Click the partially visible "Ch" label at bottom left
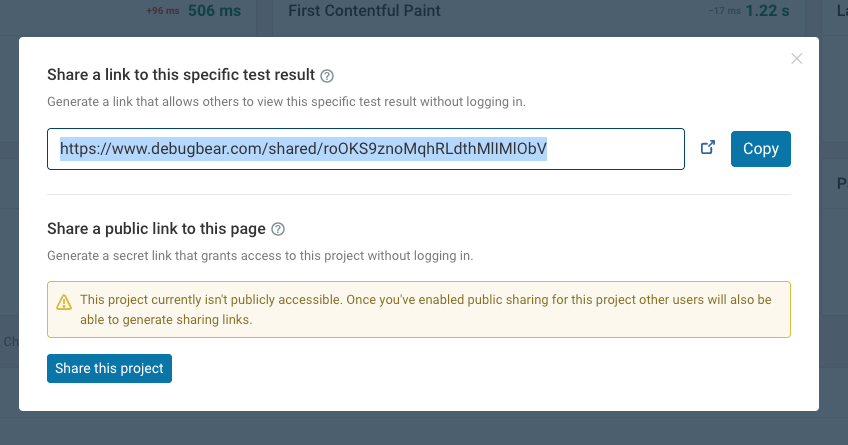Viewport: 848px width, 445px height. [x=10, y=341]
